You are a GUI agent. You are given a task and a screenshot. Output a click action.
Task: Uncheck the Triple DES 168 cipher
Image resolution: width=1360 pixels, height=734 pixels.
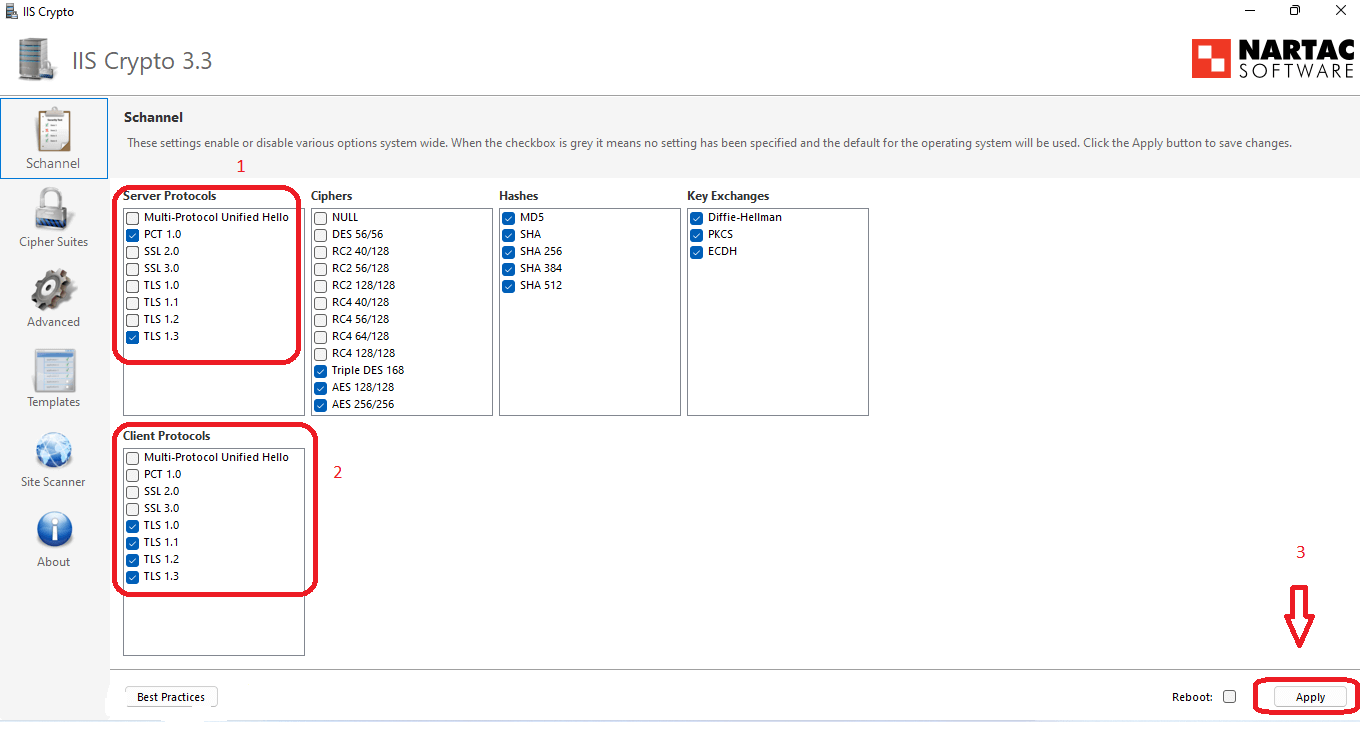point(321,370)
